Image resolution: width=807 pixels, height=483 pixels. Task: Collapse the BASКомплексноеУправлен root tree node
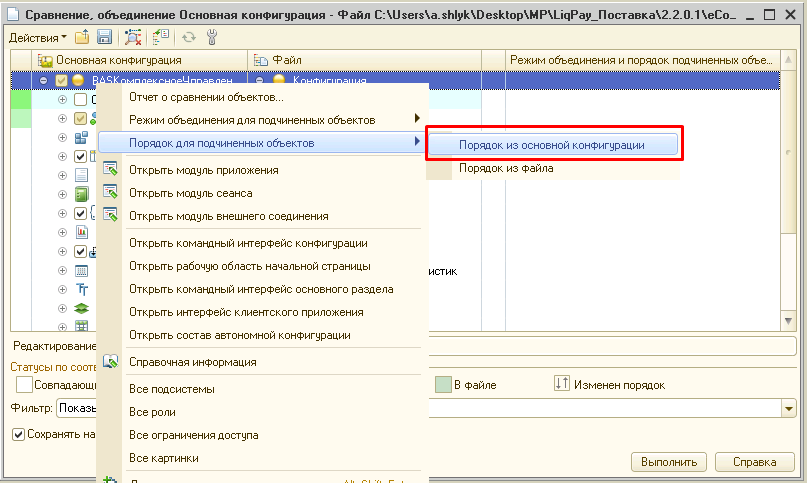44,80
